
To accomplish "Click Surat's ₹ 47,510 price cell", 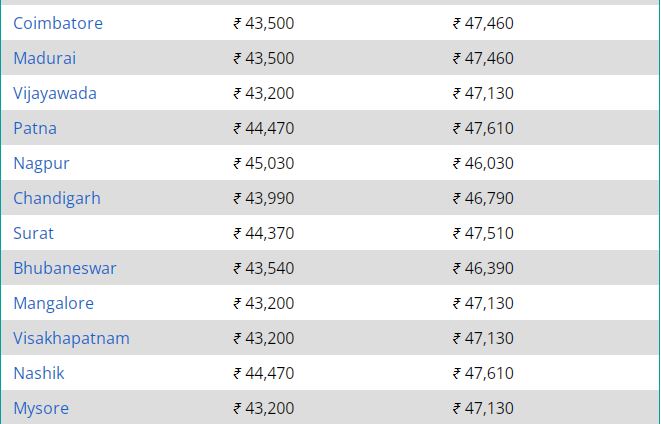I will click(x=484, y=233).
